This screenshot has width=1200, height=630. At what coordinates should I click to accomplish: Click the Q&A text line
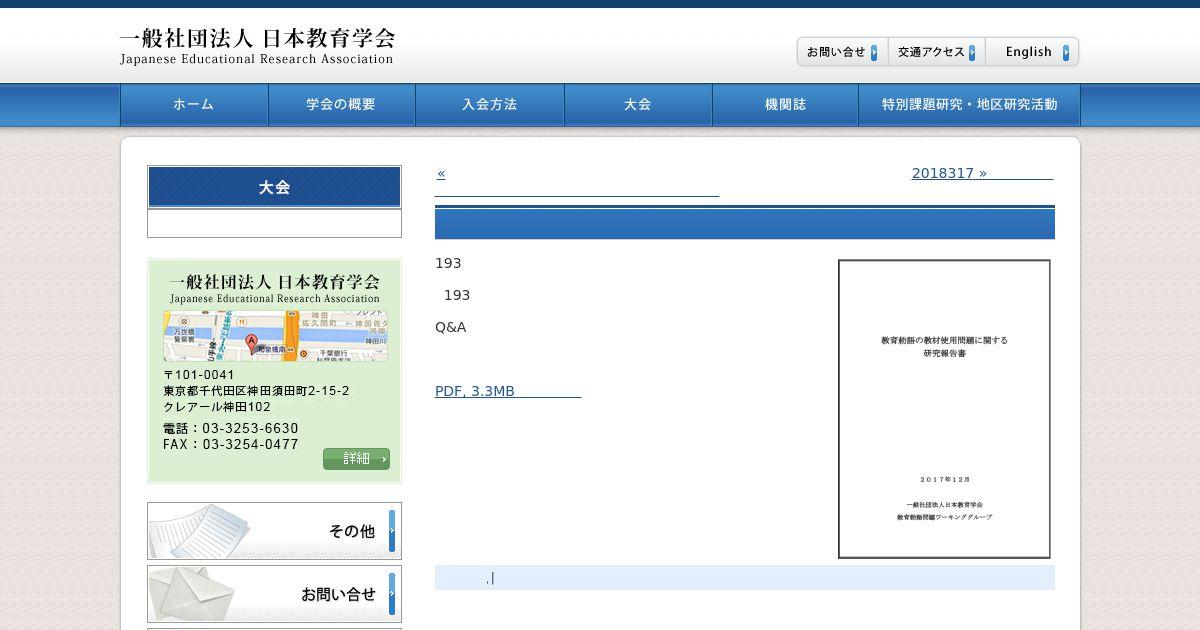coord(451,327)
